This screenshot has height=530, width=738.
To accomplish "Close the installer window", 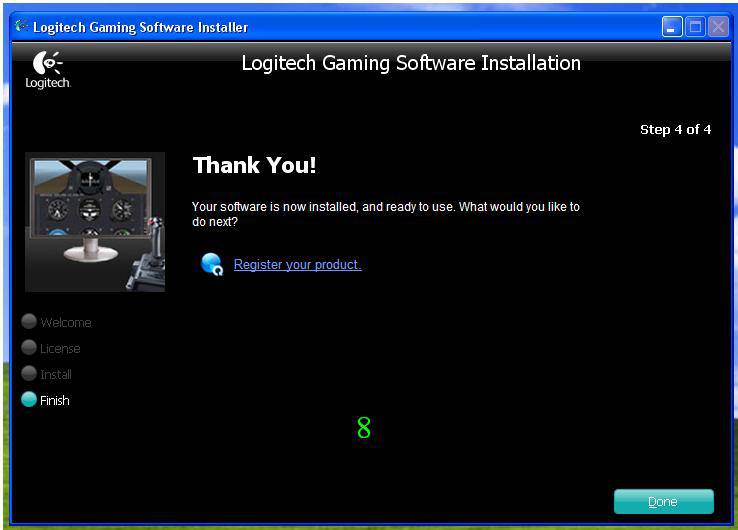I will pos(718,27).
